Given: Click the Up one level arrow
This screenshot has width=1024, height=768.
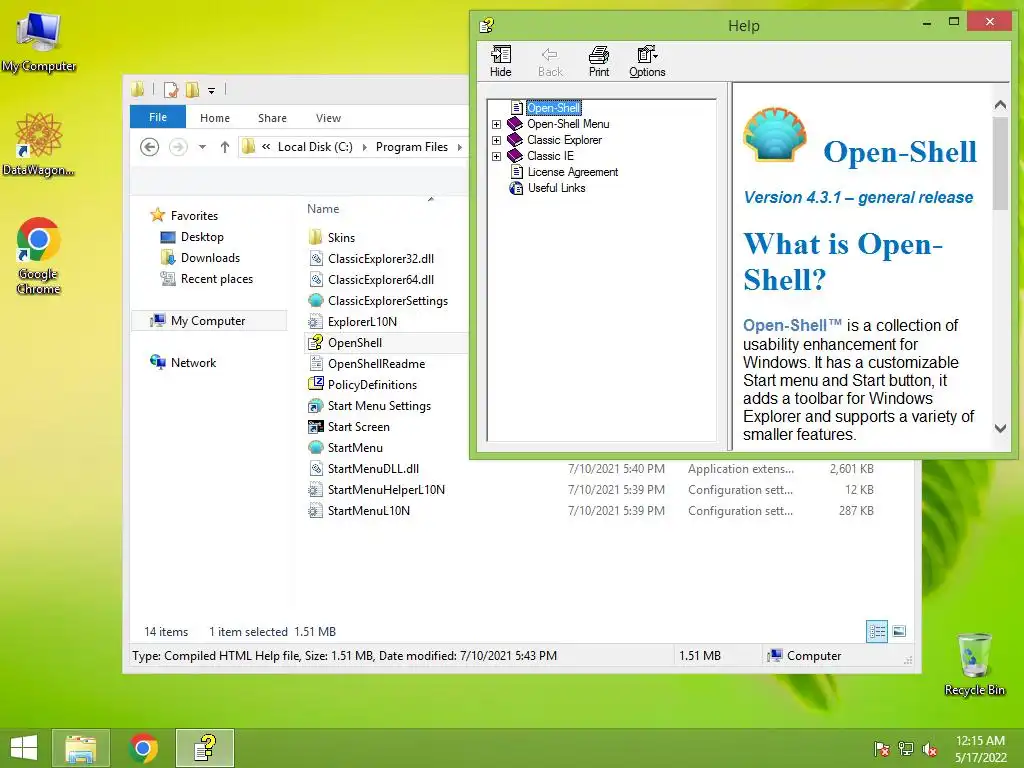Looking at the screenshot, I should point(225,147).
